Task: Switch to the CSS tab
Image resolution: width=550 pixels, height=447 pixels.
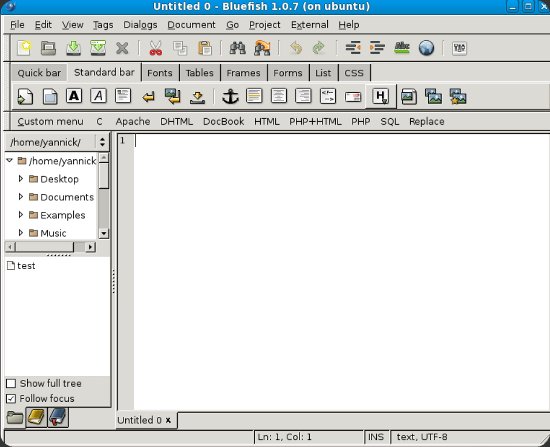Action: 354,73
